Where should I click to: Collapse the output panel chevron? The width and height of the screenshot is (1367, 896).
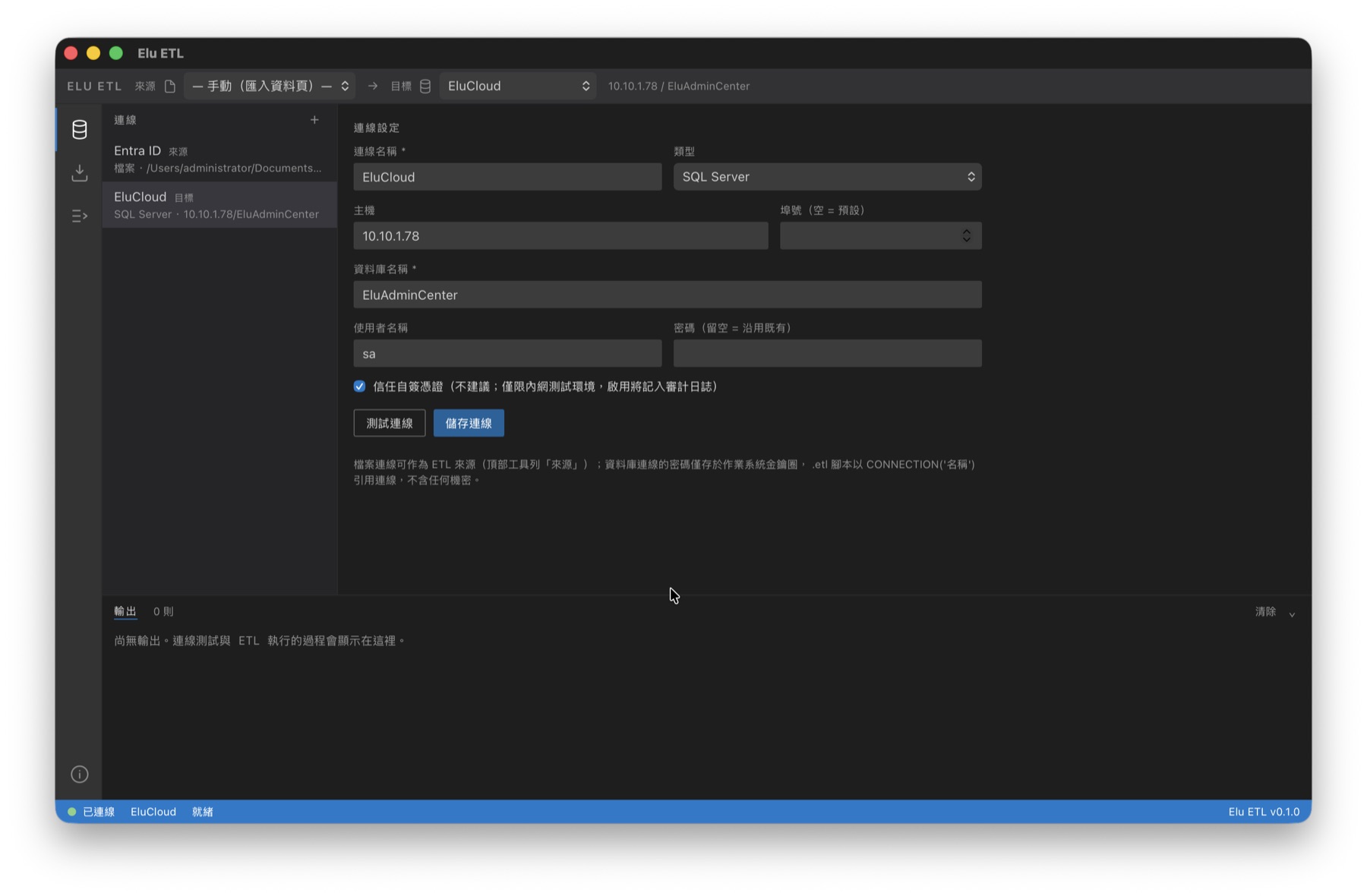tap(1292, 614)
